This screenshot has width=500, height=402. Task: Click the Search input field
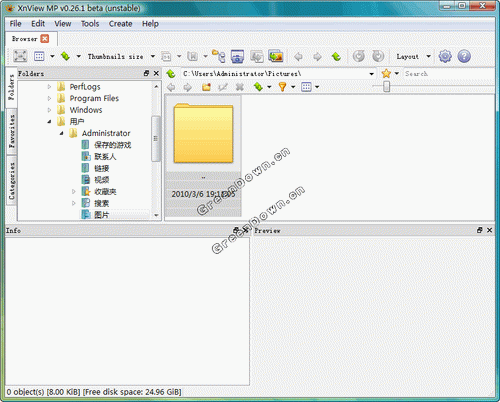point(448,74)
